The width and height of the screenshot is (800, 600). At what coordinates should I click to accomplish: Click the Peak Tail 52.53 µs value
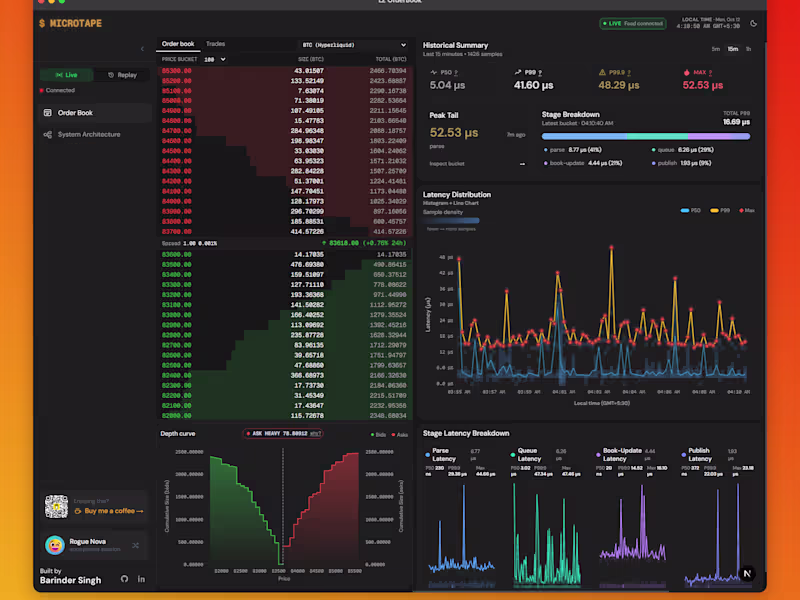(x=454, y=133)
